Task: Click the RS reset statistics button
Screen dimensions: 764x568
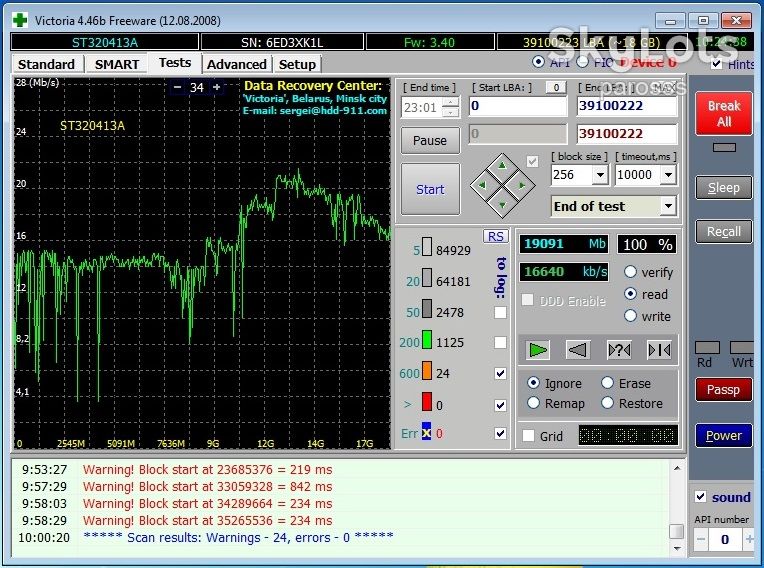Action: click(496, 236)
